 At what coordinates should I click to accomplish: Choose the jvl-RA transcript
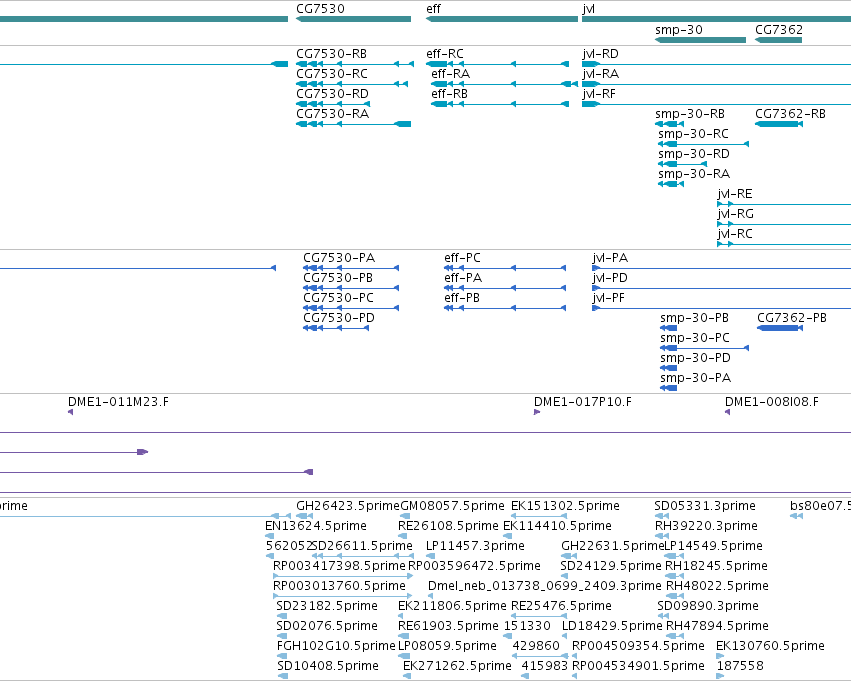[x=716, y=84]
